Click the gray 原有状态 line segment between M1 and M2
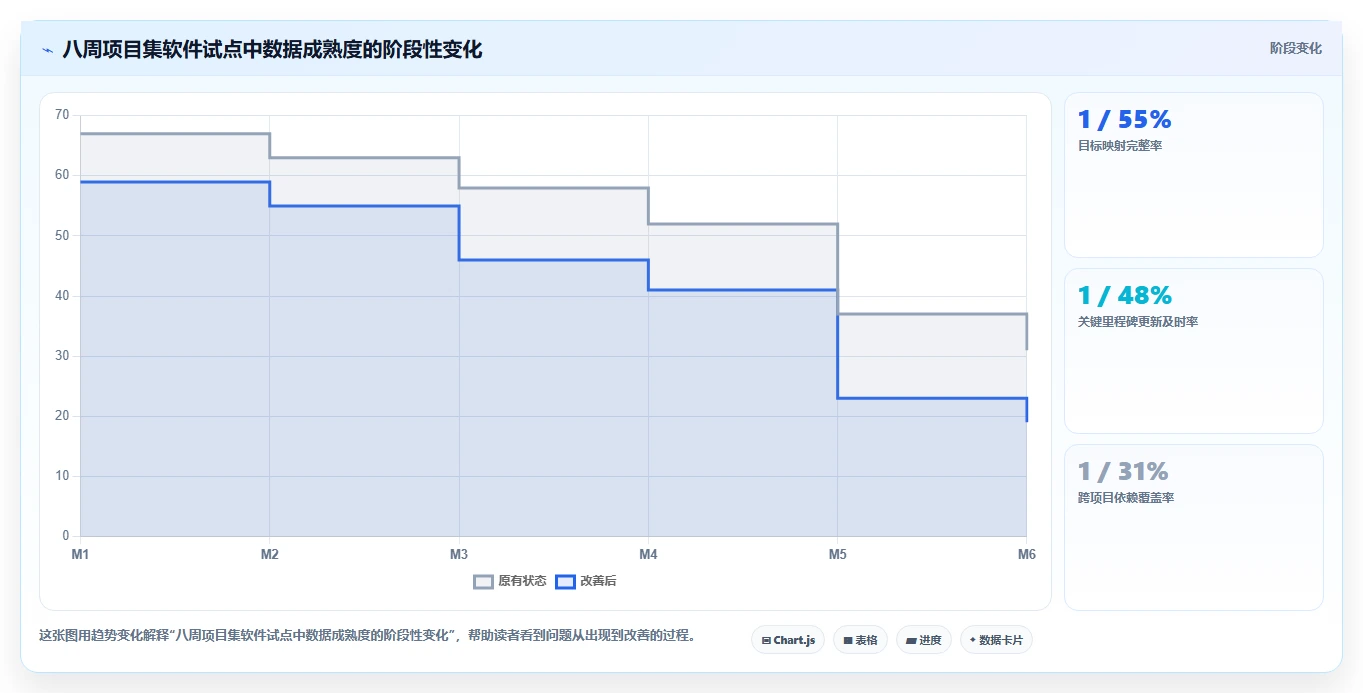This screenshot has height=693, width=1363. [175, 134]
